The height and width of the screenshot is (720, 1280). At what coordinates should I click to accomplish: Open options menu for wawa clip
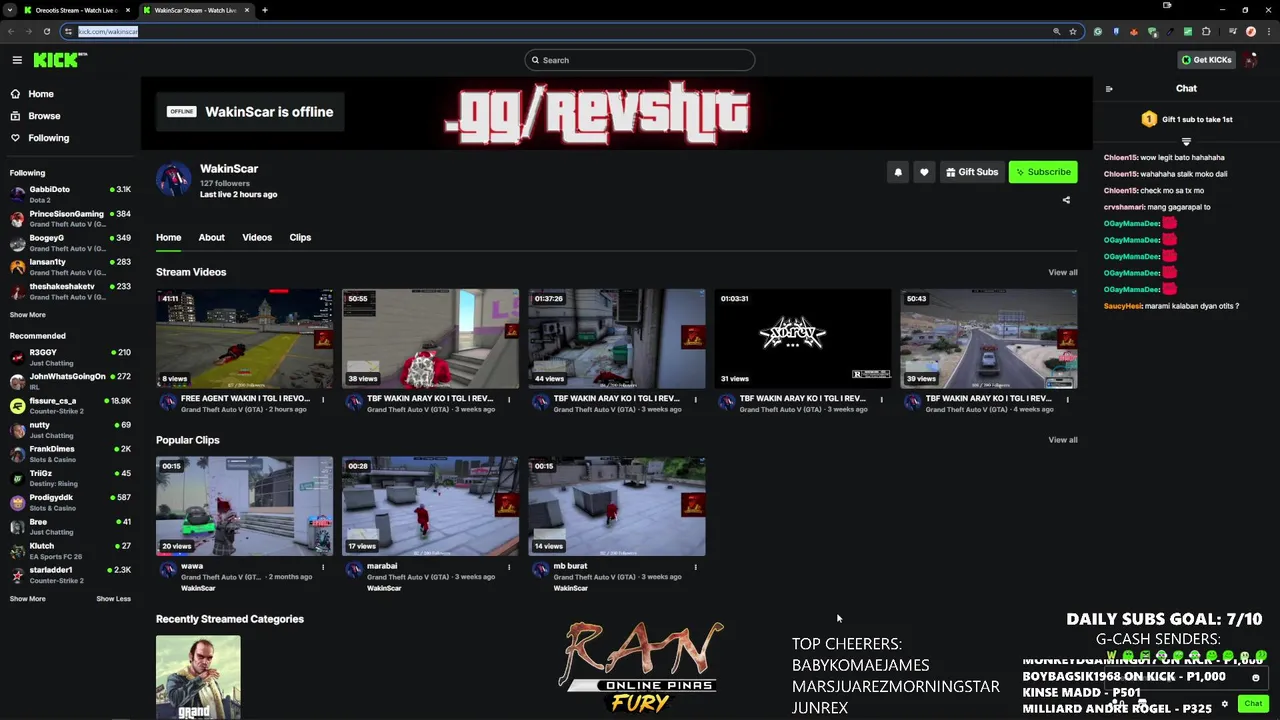pos(323,567)
